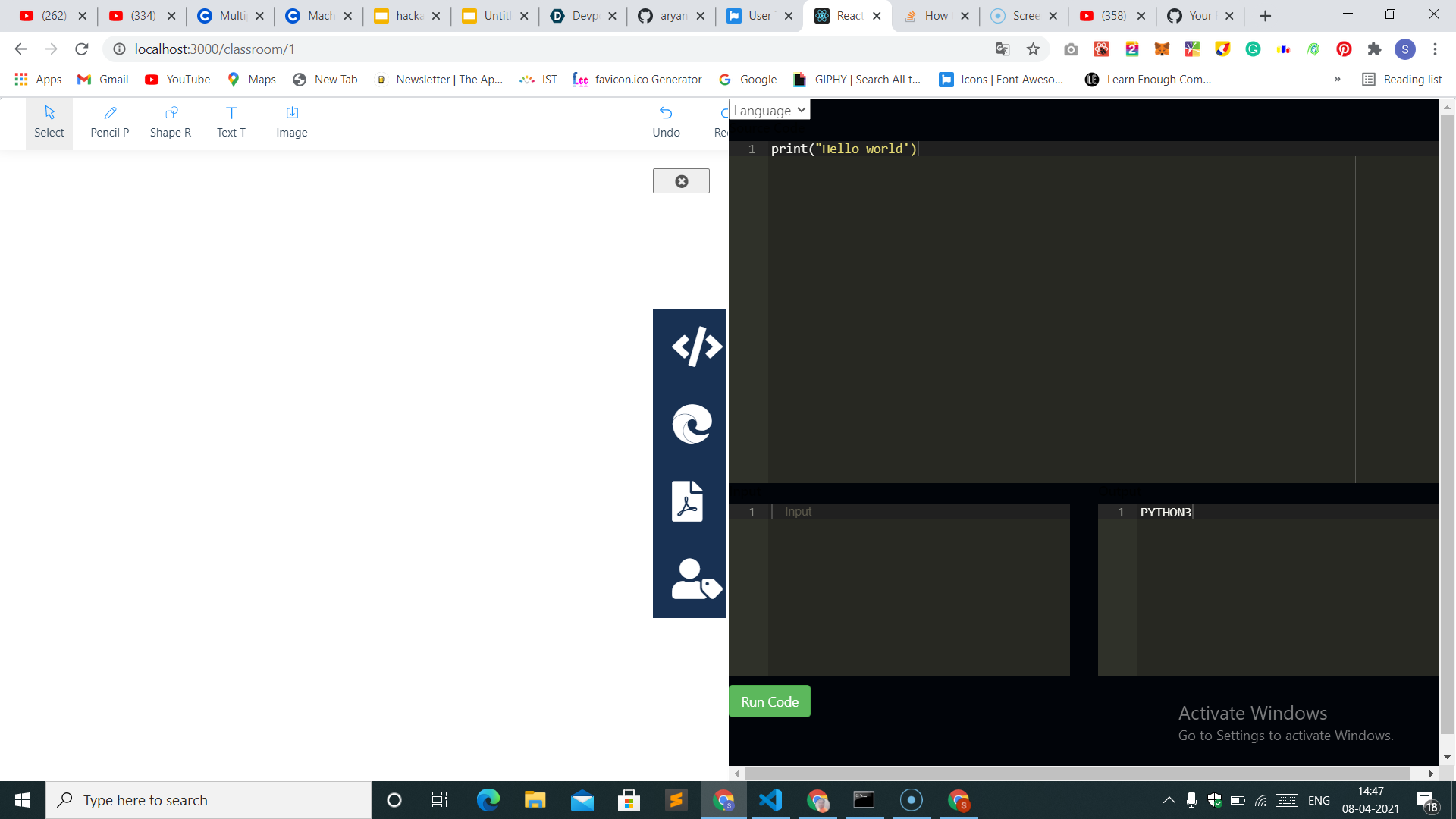
Task: Open the PDF file icon in sidebar
Action: [x=687, y=501]
